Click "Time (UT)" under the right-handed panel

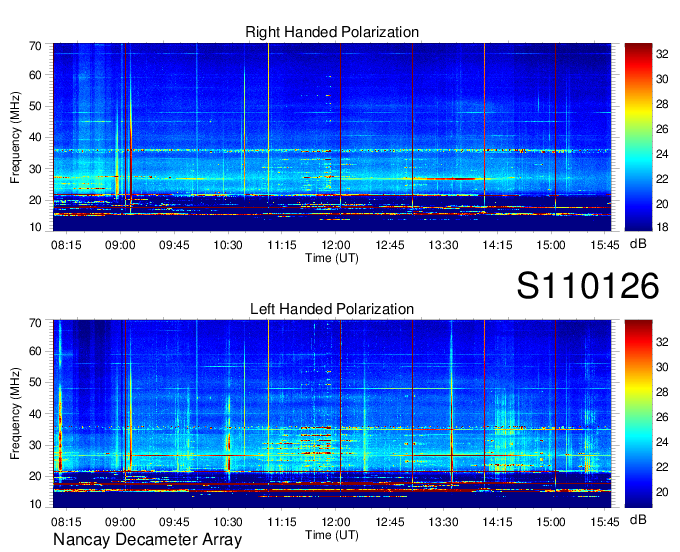tap(332, 258)
